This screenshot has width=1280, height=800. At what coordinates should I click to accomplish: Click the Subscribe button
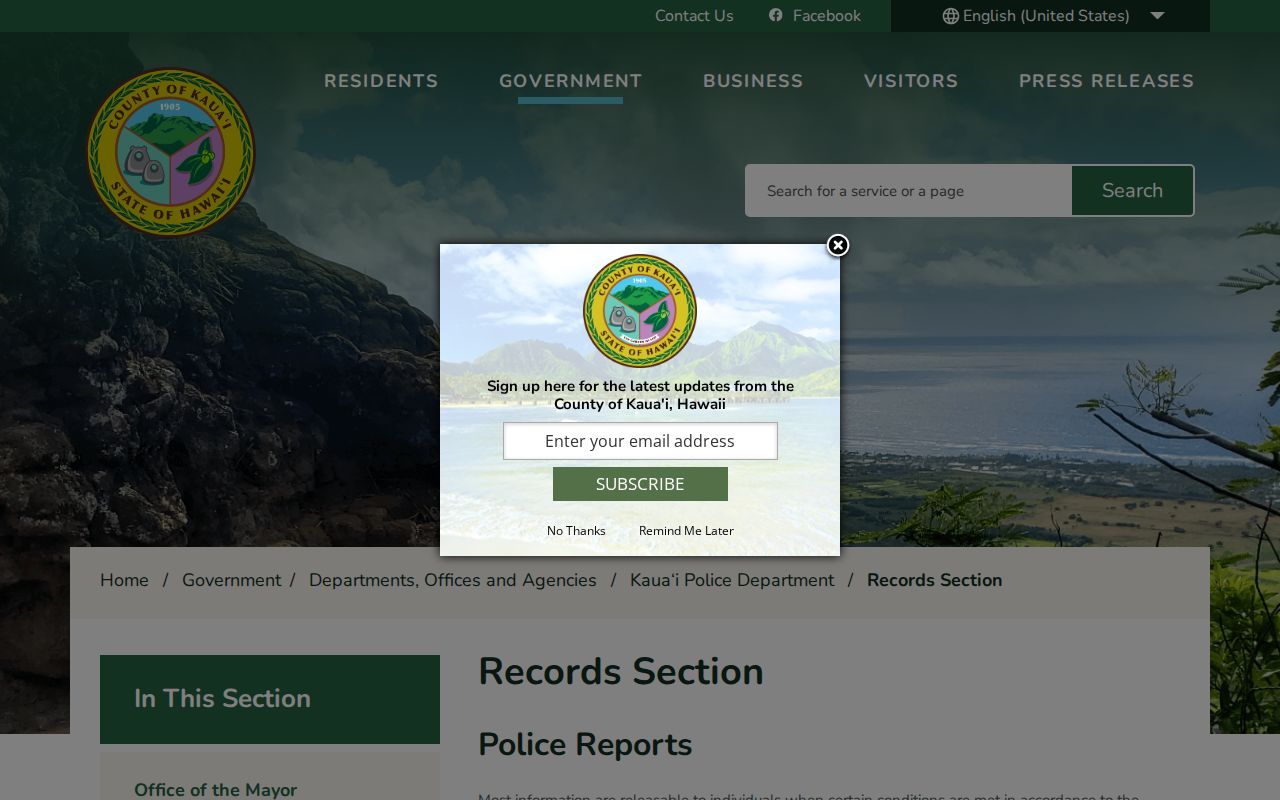(x=640, y=484)
